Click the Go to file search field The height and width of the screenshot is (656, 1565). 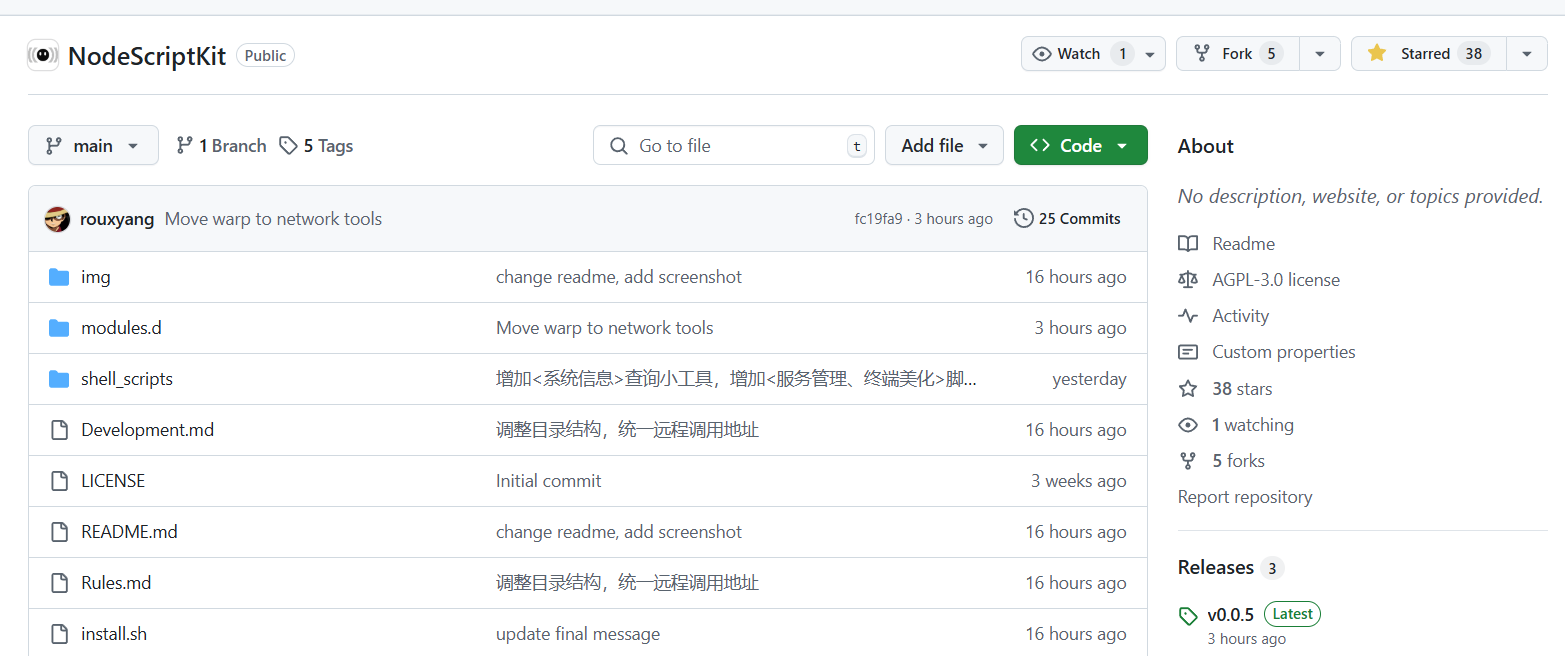point(734,145)
